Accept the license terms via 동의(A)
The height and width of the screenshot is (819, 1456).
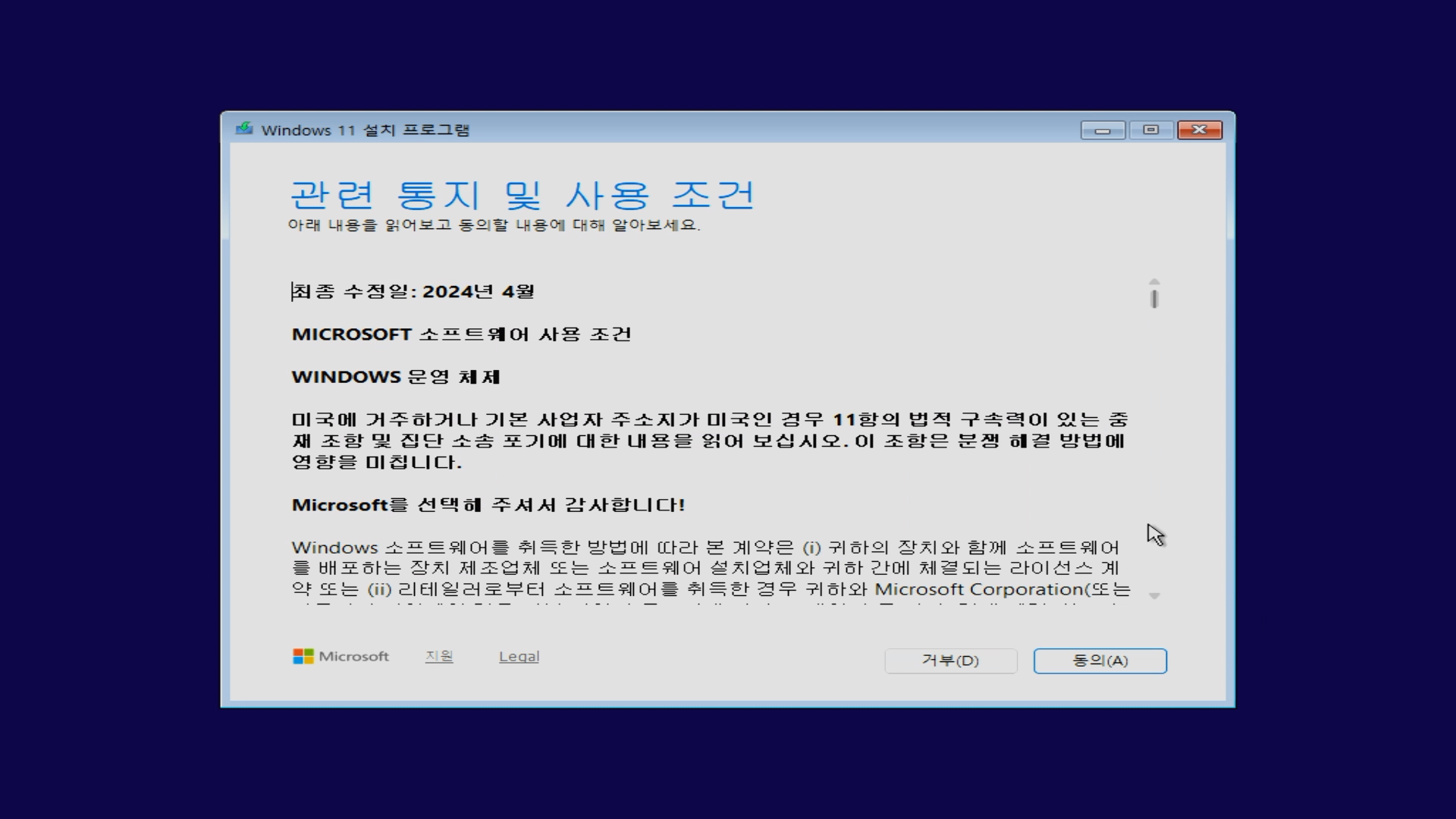pos(1099,660)
